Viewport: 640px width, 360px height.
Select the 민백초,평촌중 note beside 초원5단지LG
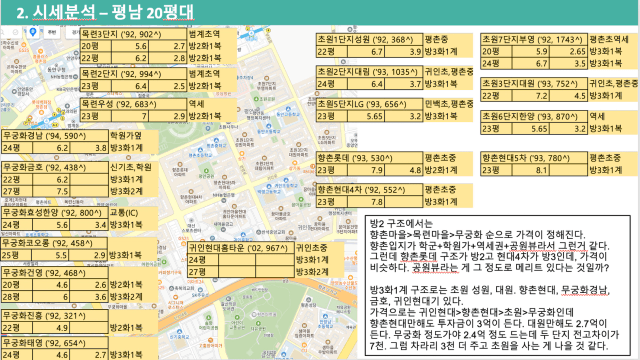(x=449, y=104)
